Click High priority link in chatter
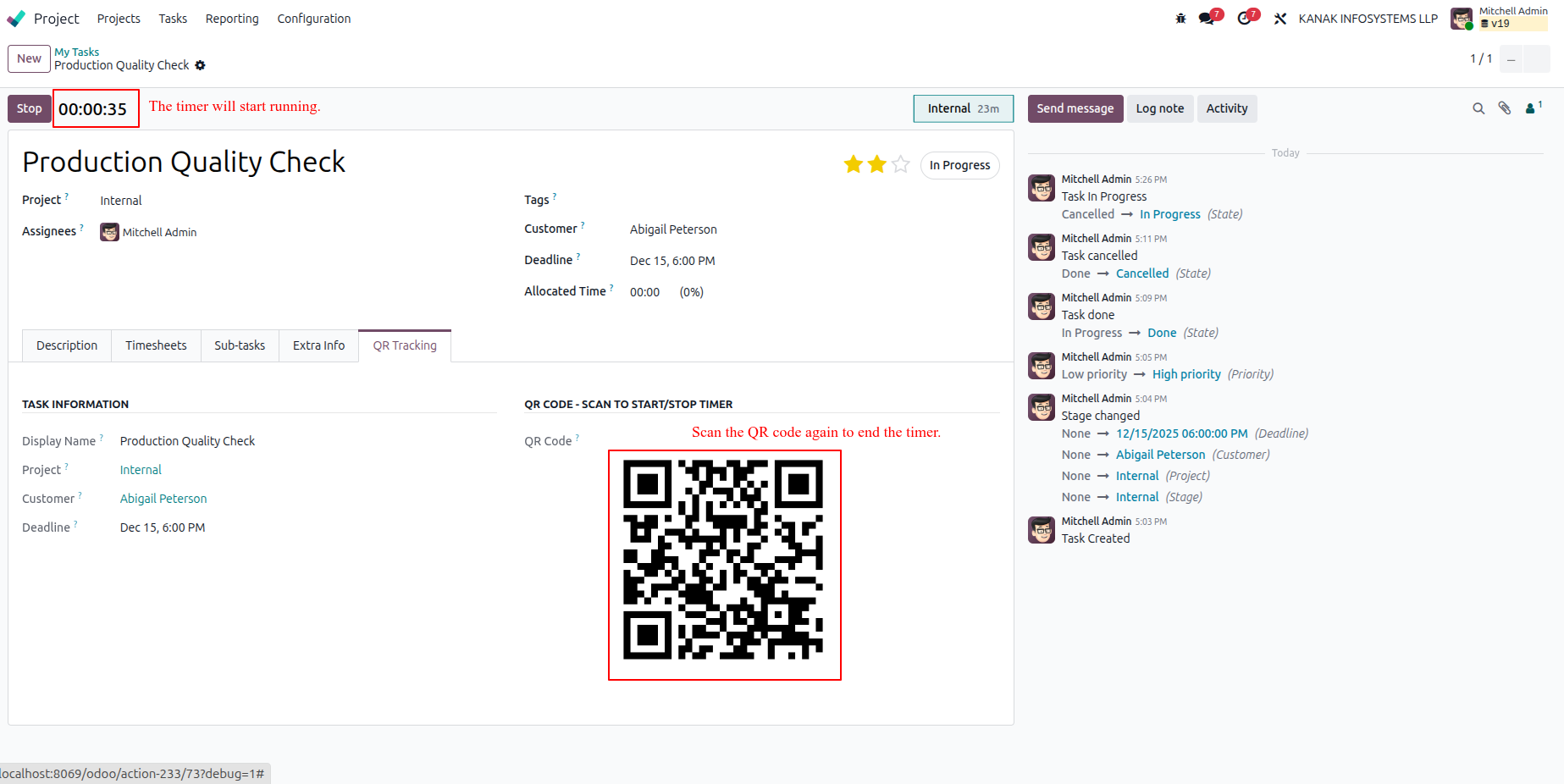Viewport: 1564px width, 784px height. pos(1186,374)
